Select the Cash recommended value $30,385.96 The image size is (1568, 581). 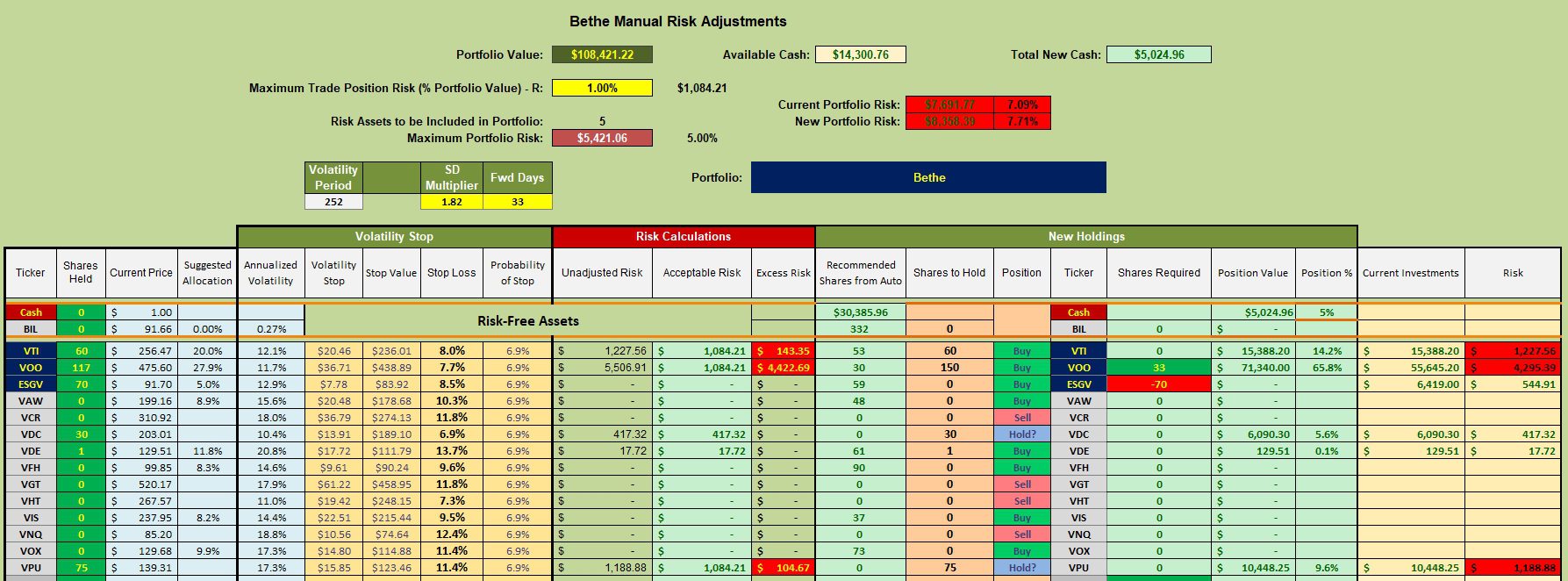click(861, 312)
